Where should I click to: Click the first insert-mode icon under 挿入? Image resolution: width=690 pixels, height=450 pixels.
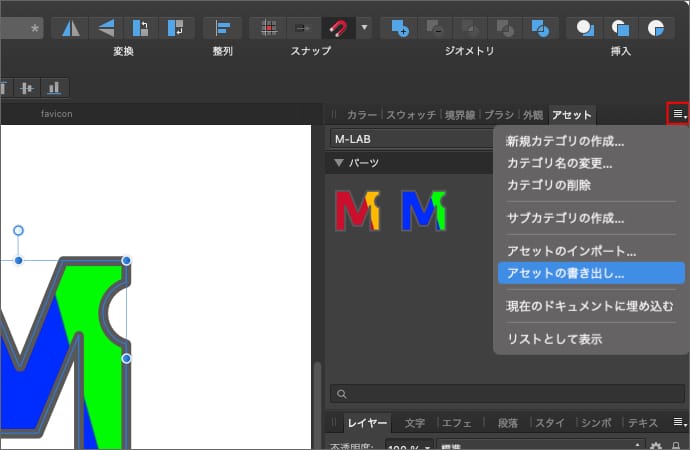point(586,27)
